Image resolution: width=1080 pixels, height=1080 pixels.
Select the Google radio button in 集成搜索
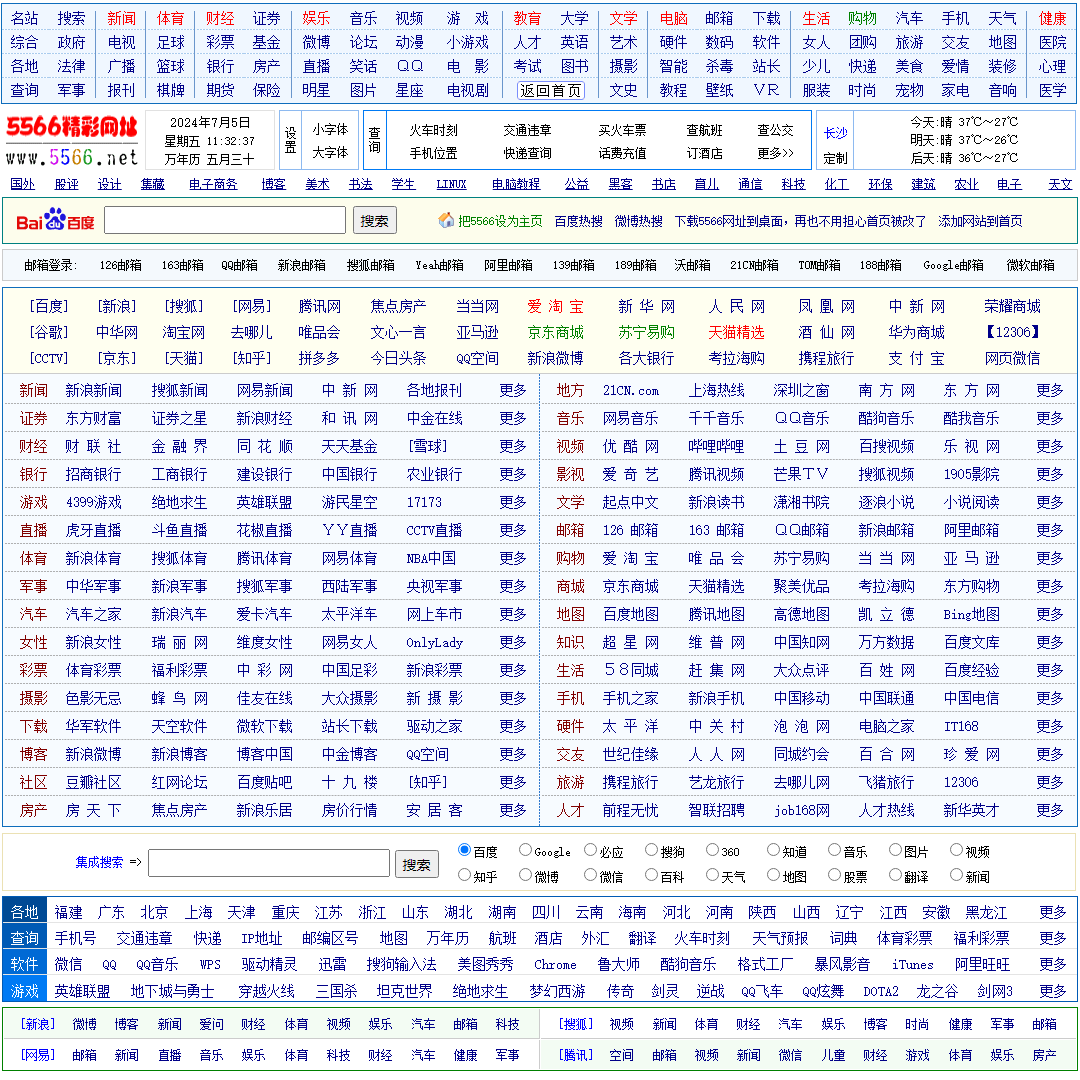[x=526, y=851]
